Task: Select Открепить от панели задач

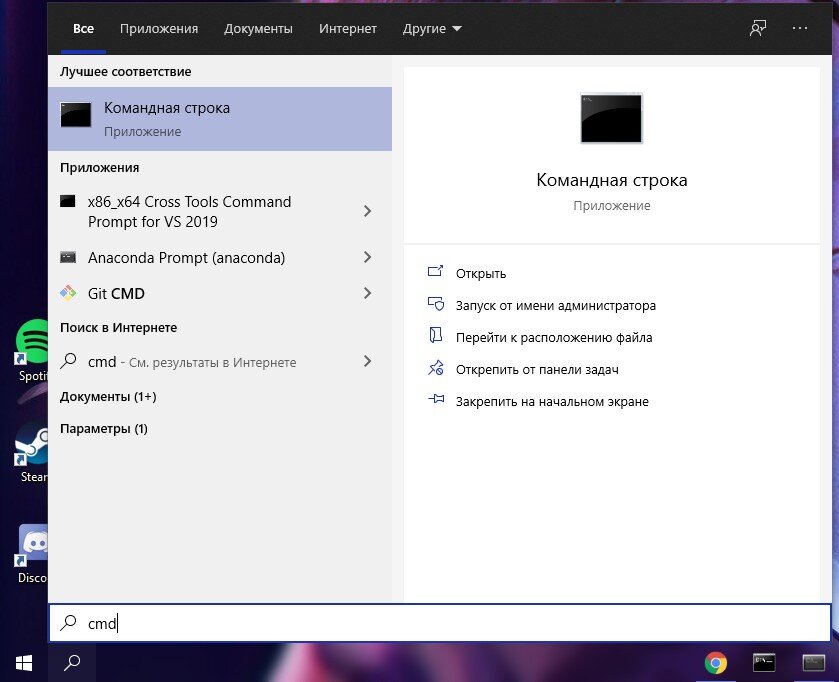Action: pos(537,370)
